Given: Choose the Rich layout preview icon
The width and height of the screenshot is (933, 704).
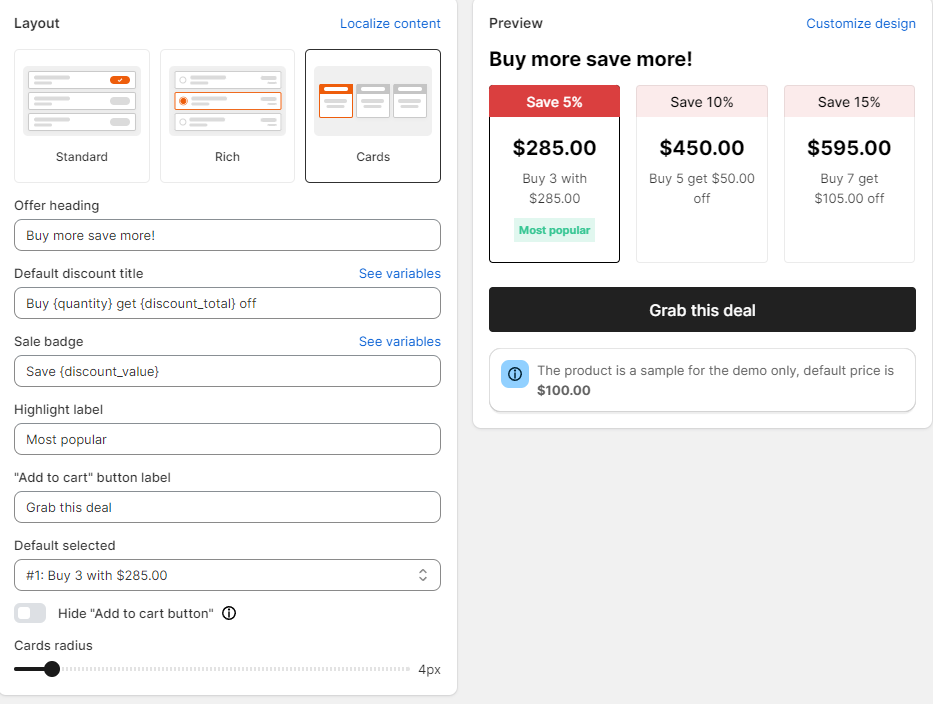Looking at the screenshot, I should click(227, 101).
